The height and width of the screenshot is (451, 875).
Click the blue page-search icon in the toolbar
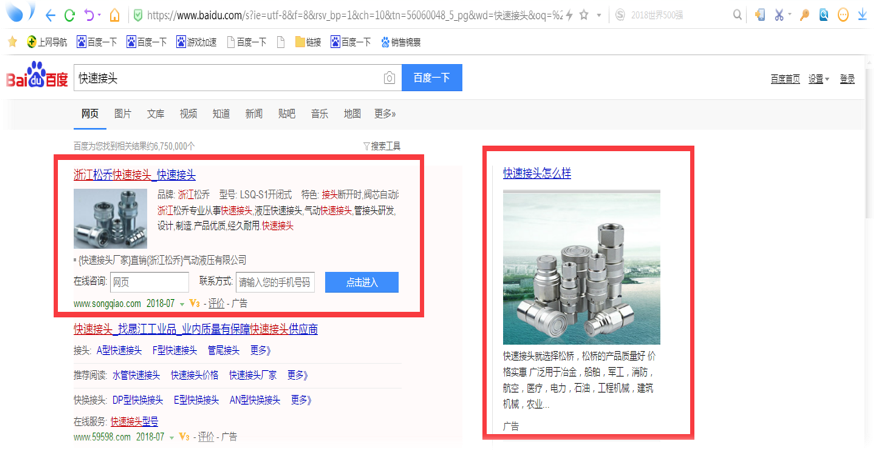[824, 15]
